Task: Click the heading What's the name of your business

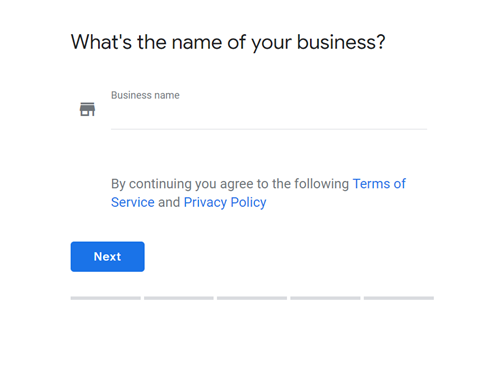Action: [228, 43]
